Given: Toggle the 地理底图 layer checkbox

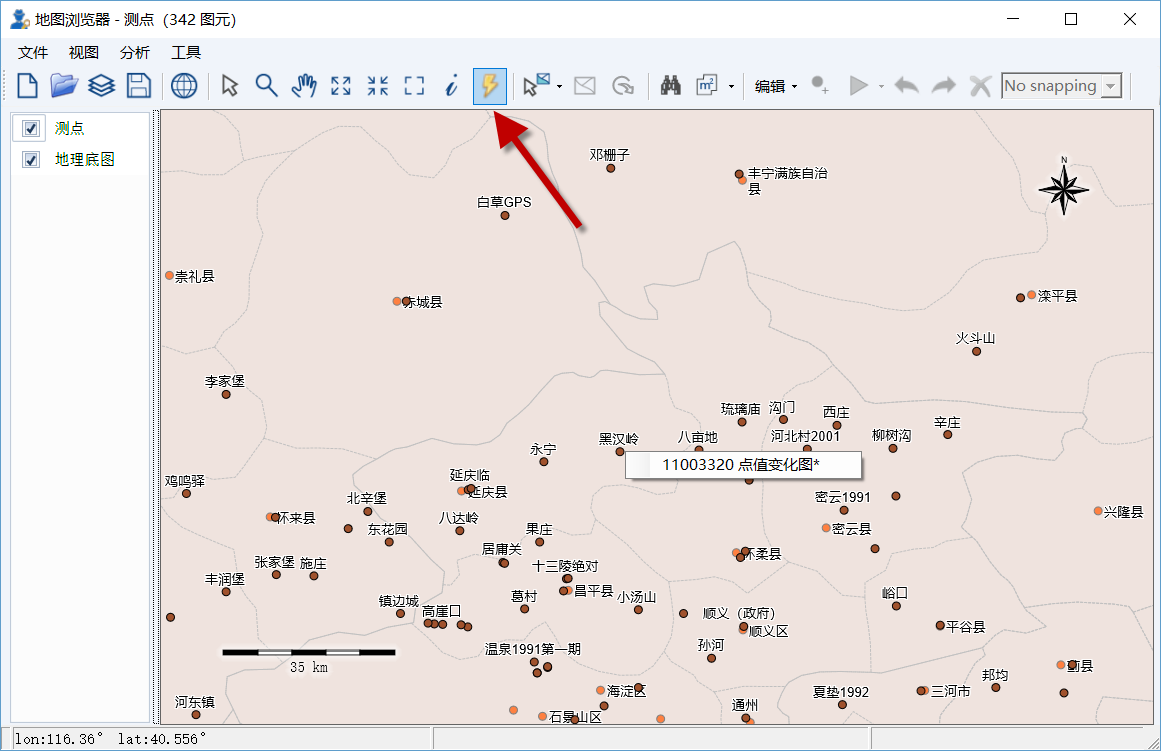Looking at the screenshot, I should pyautogui.click(x=30, y=159).
